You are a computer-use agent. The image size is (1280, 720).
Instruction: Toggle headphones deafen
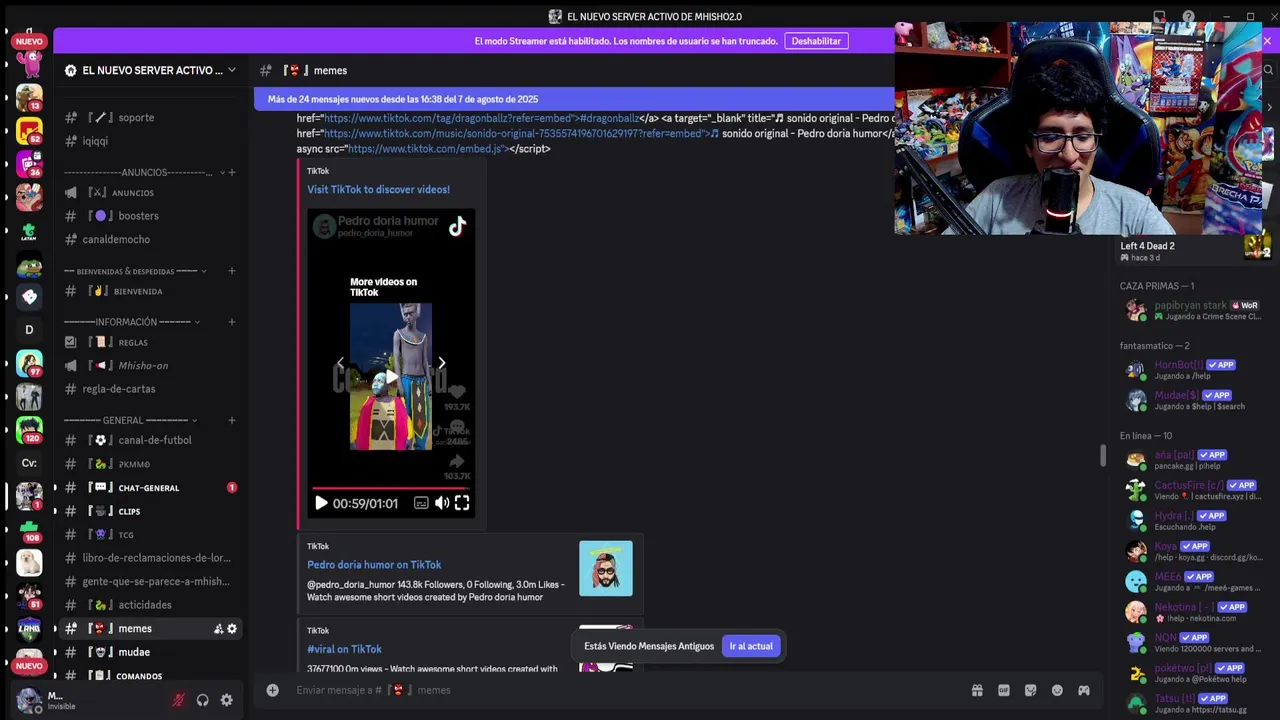click(203, 700)
